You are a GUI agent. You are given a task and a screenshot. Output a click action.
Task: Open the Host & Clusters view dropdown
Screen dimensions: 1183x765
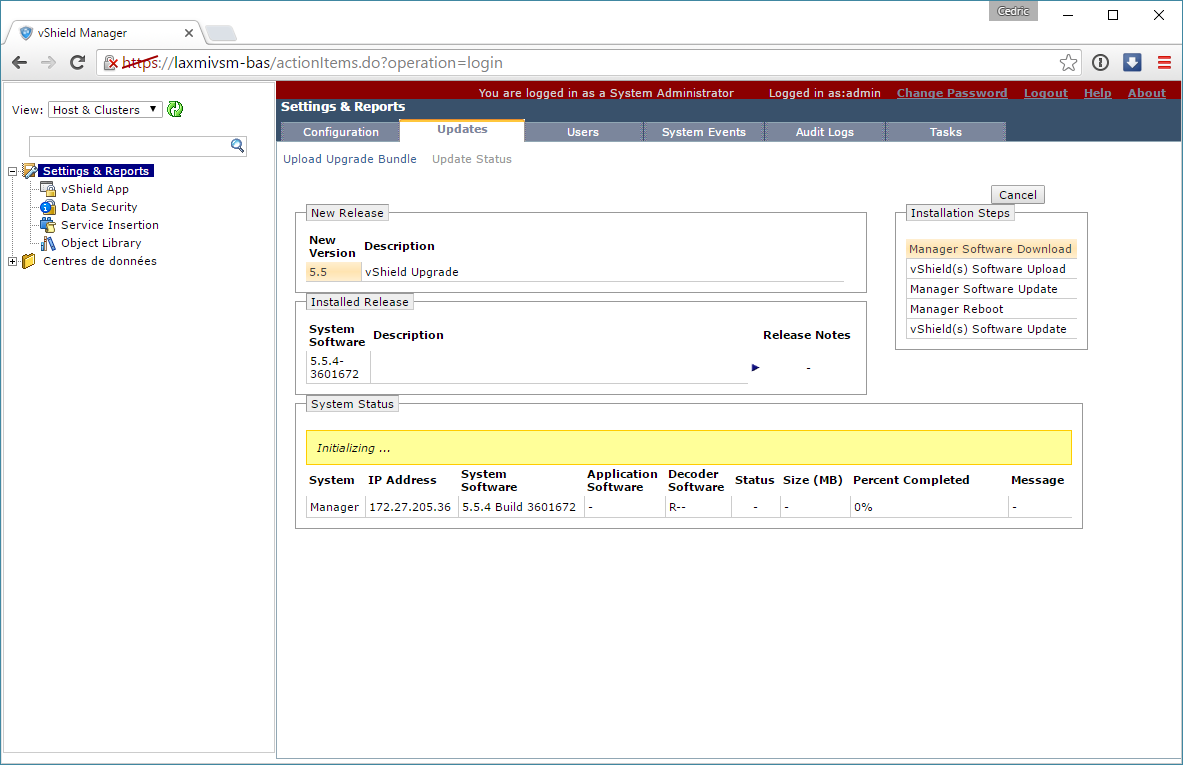(106, 109)
